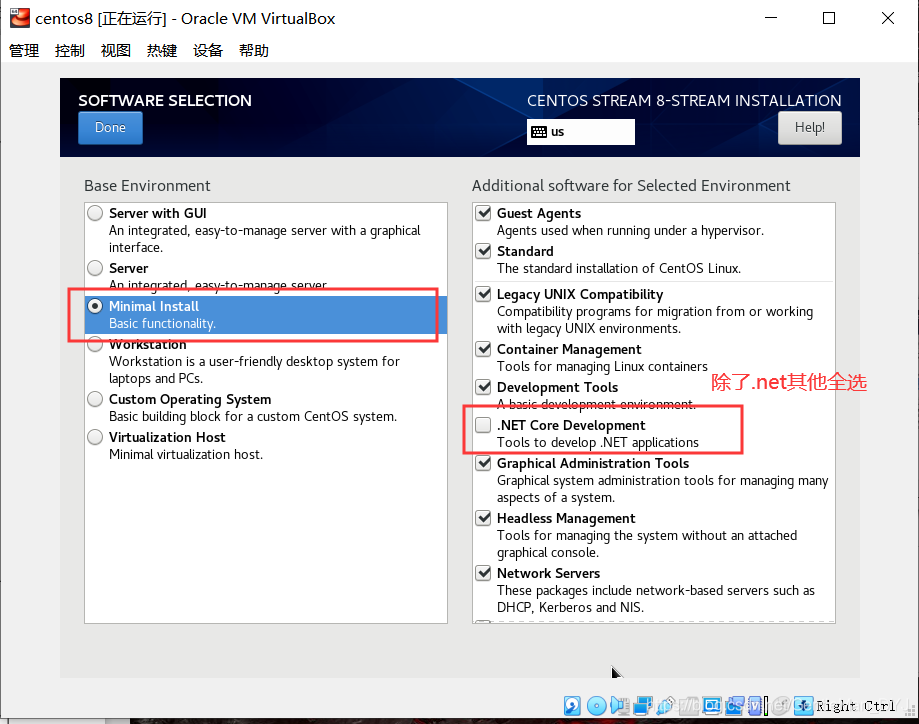The image size is (919, 724).
Task: Click the USB devices status icon
Action: 665,705
